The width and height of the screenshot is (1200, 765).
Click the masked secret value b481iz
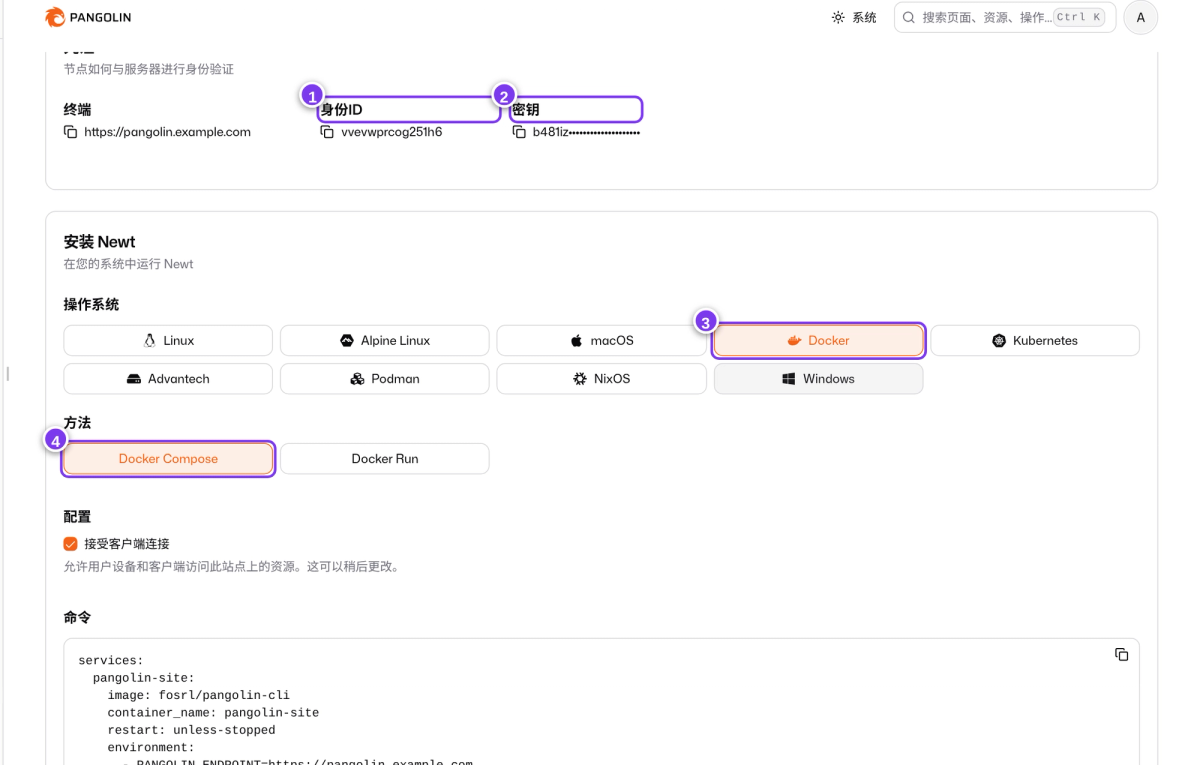[x=586, y=132]
